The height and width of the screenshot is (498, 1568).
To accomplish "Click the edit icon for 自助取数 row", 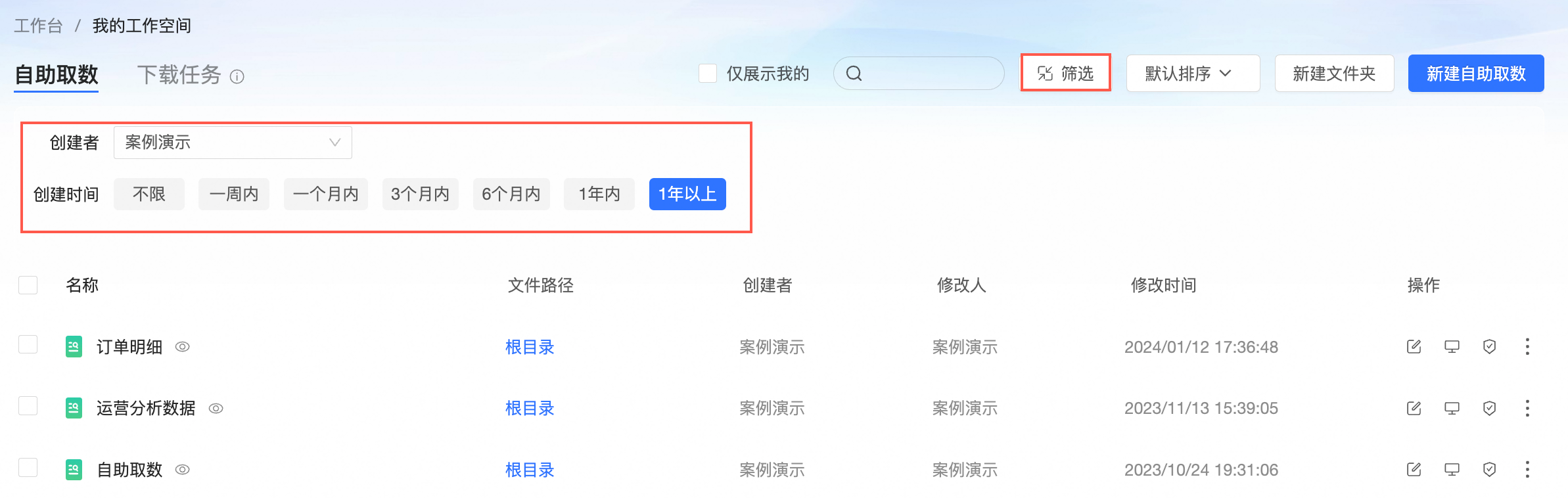I will (x=1414, y=470).
